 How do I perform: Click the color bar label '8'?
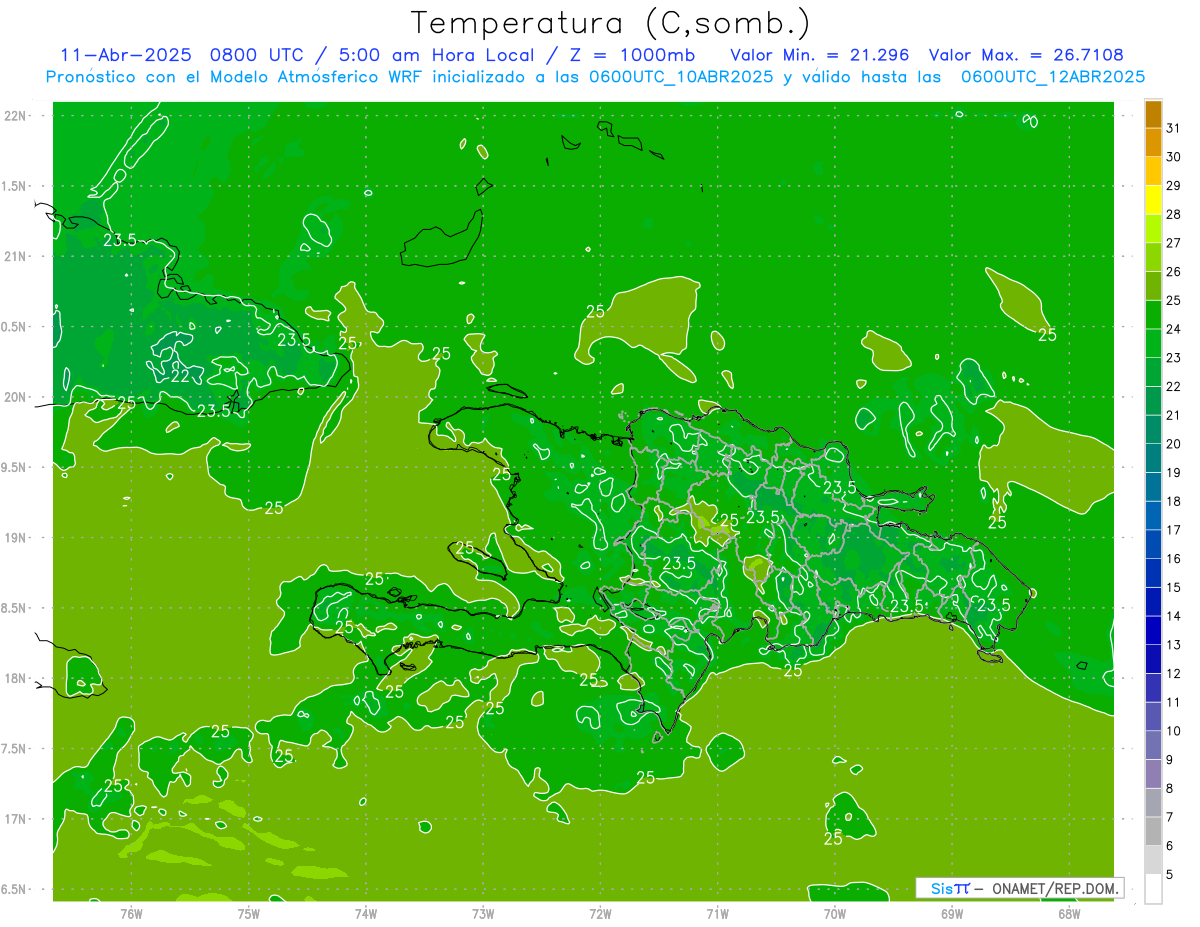[1170, 788]
